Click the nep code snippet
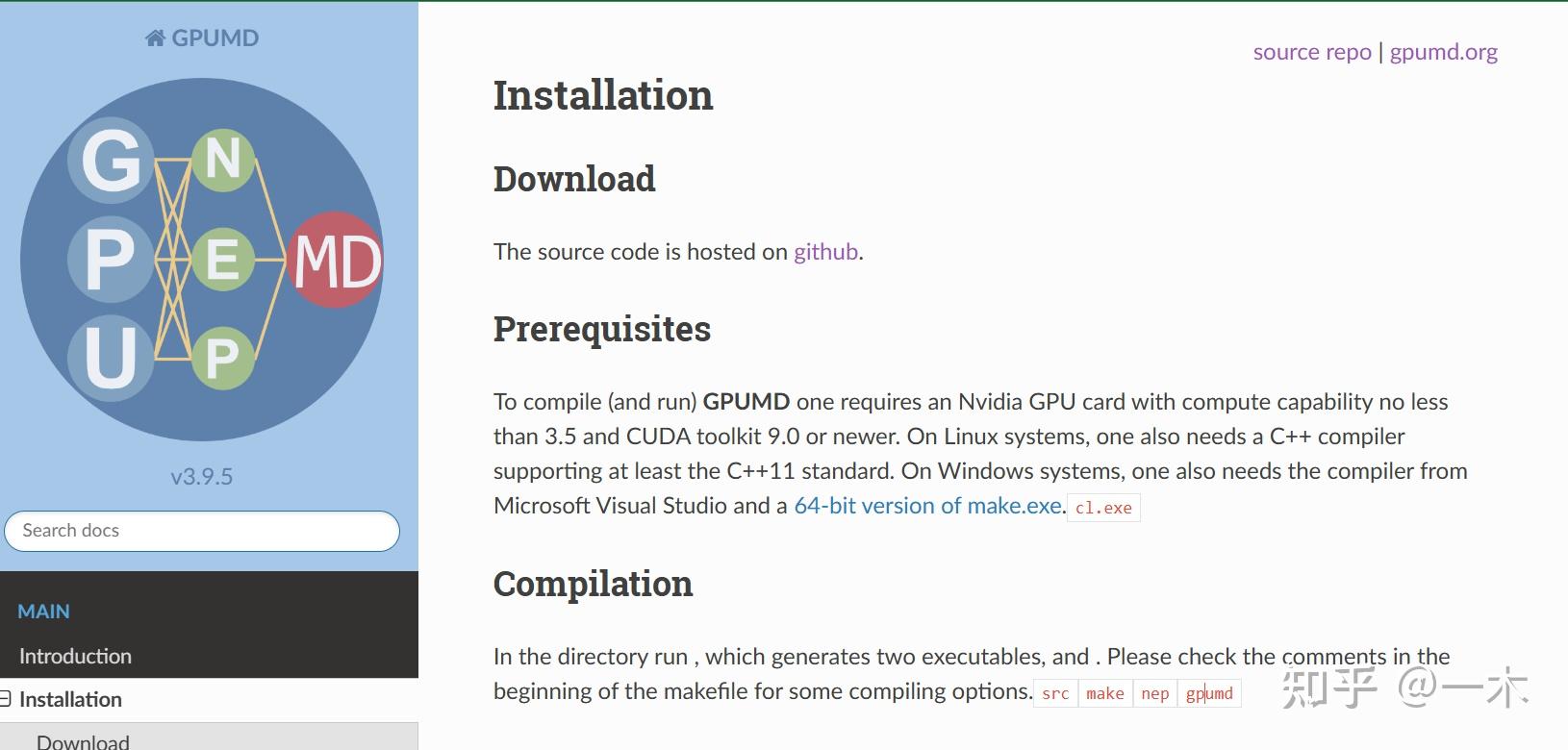The height and width of the screenshot is (750, 1568). [1155, 693]
